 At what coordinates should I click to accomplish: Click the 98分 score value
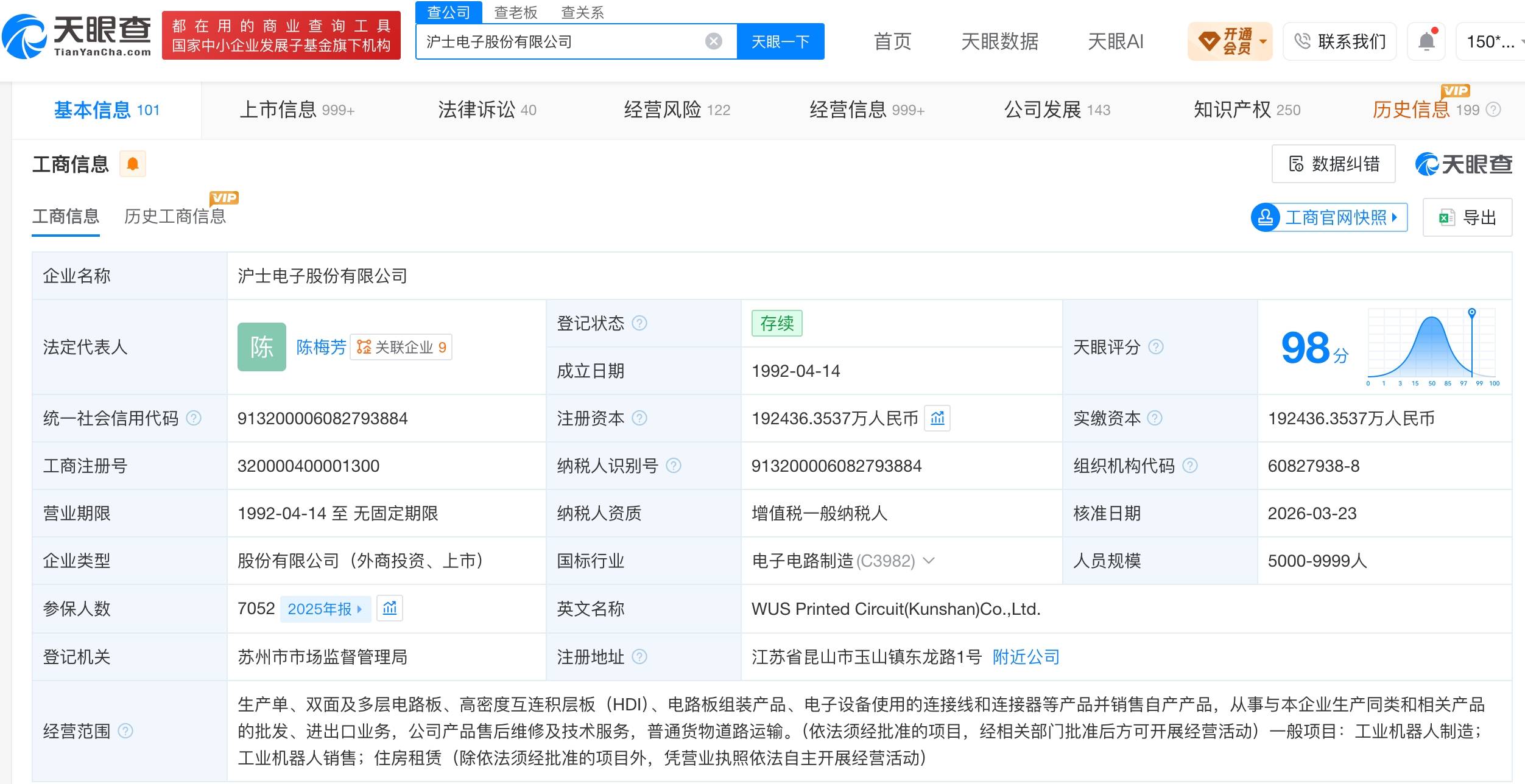[1314, 348]
